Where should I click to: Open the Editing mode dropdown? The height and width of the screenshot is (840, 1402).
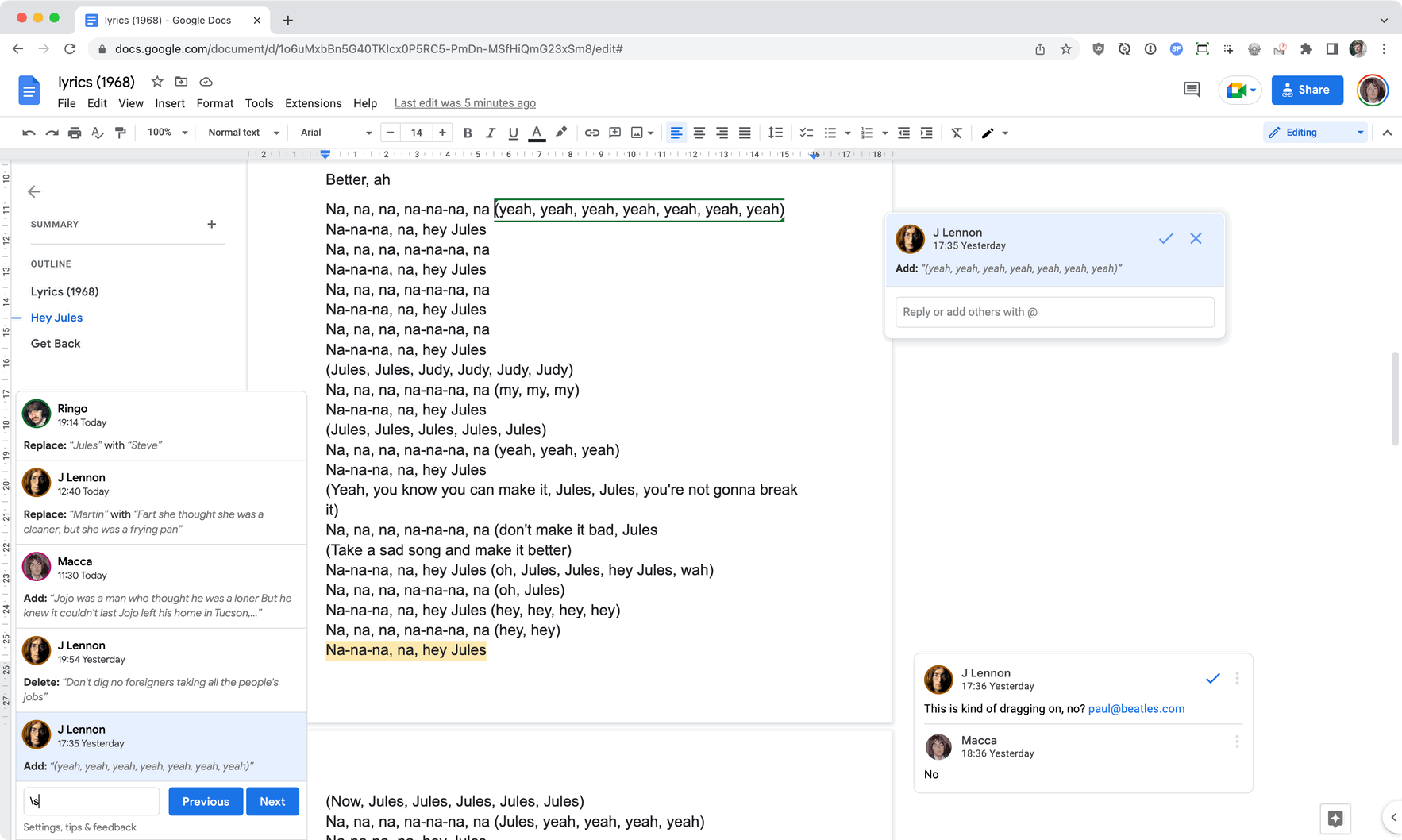pos(1315,133)
